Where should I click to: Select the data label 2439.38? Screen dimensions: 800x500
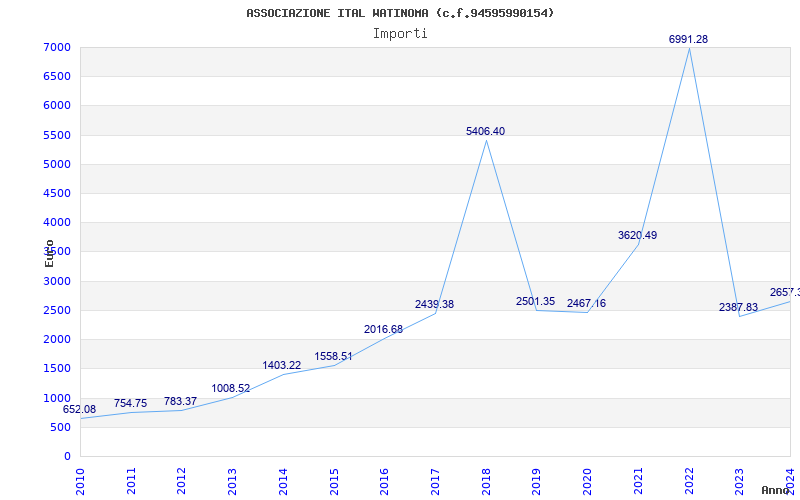[434, 305]
